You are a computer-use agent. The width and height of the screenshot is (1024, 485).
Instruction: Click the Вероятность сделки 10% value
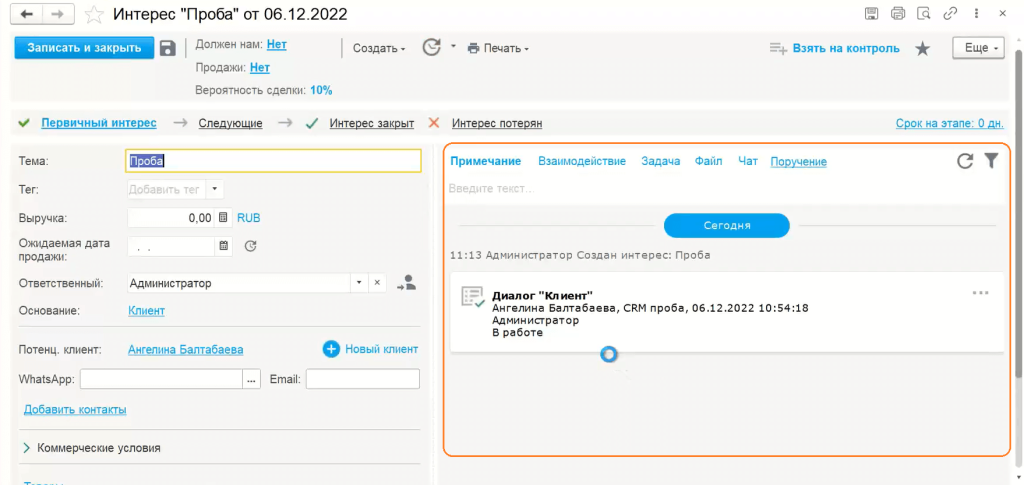321,91
